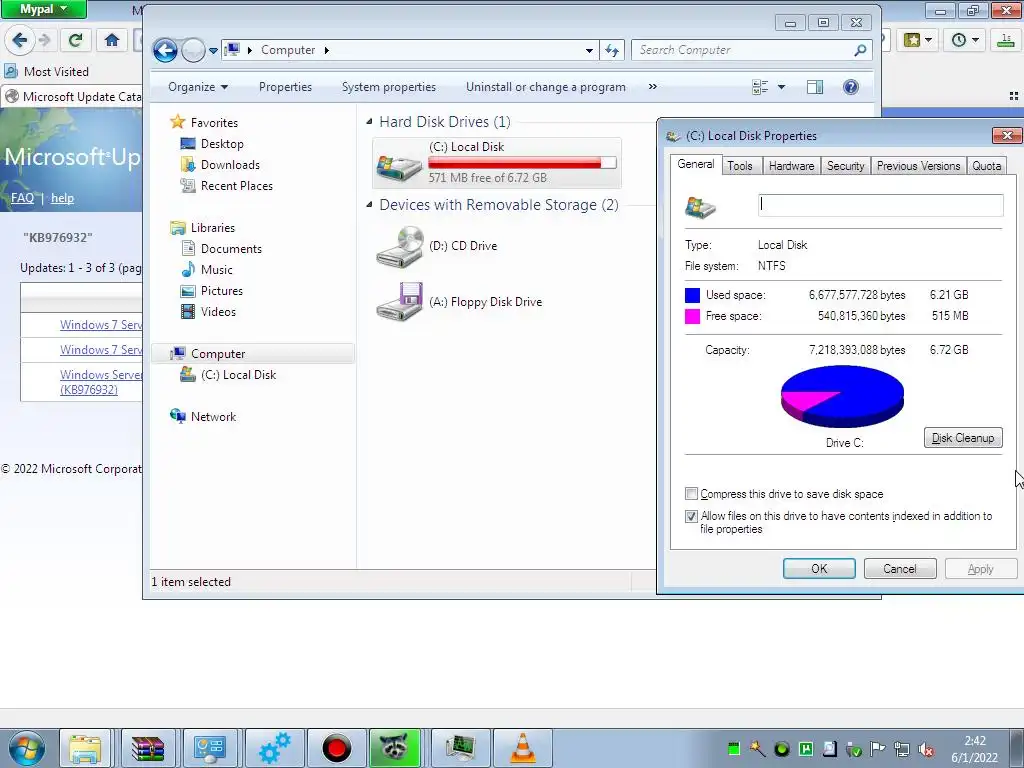Click Mypal browser back arrow
The width and height of the screenshot is (1024, 768).
pos(20,40)
